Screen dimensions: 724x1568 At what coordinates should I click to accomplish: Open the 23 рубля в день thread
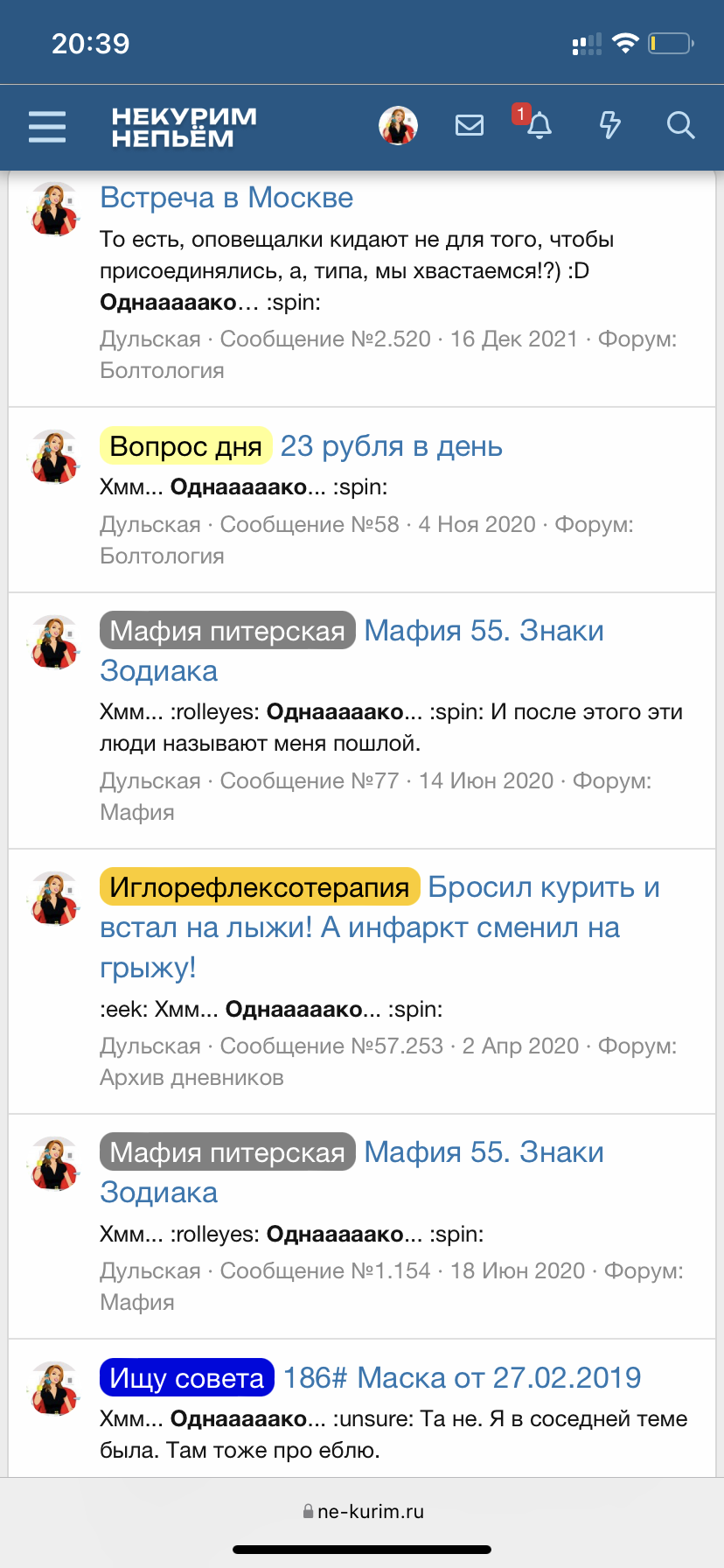pos(391,446)
